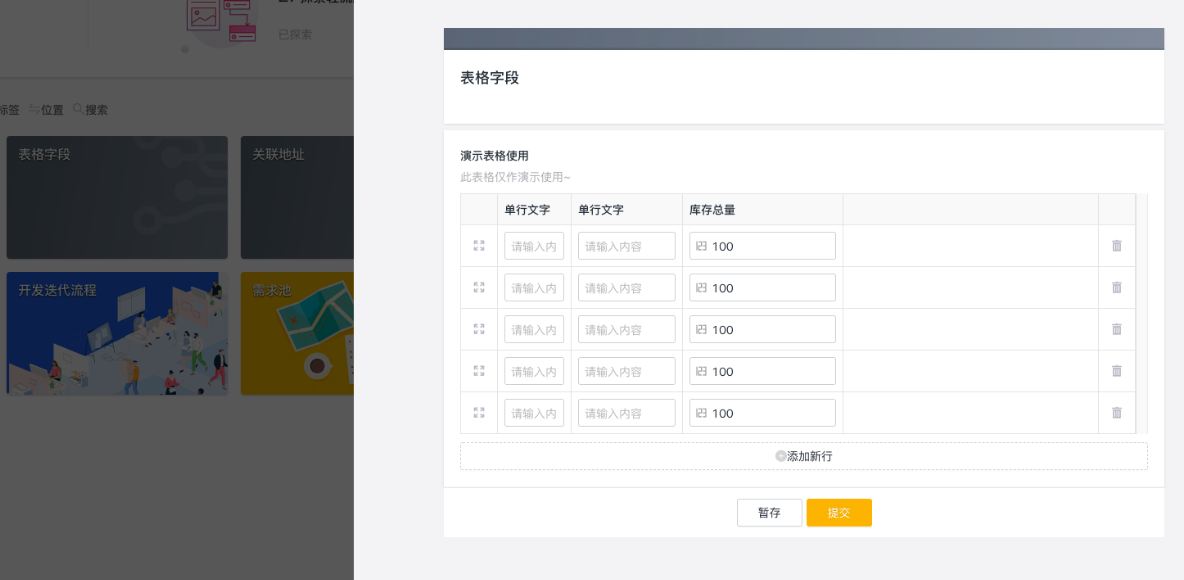Viewport: 1184px width, 580px height.
Task: Open the 开发迭代流程 card
Action: point(117,333)
